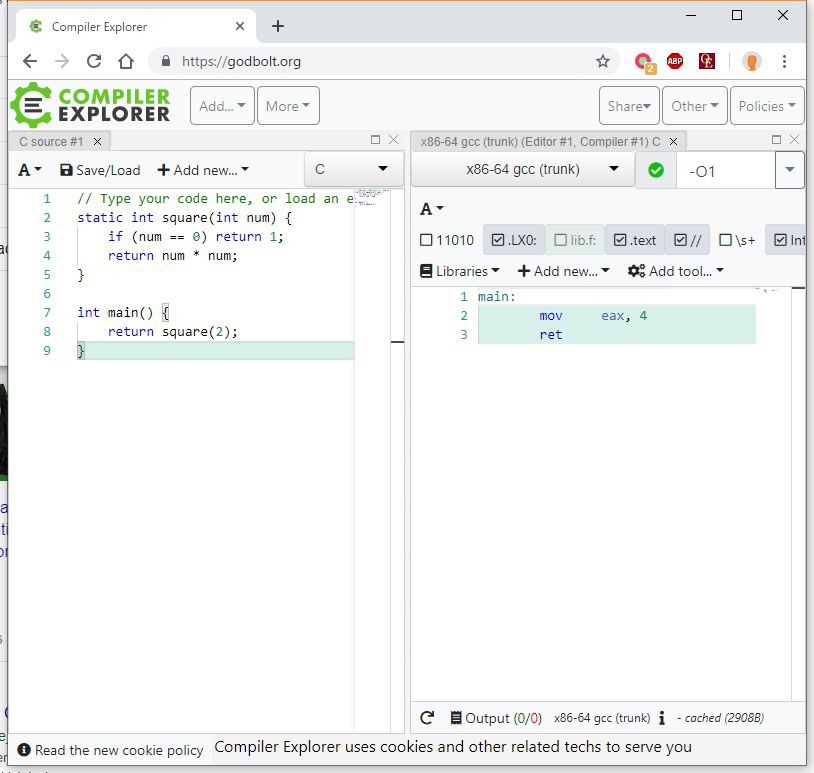Toggle the .LX0: unused labels filter
814x773 pixels.
coord(514,240)
